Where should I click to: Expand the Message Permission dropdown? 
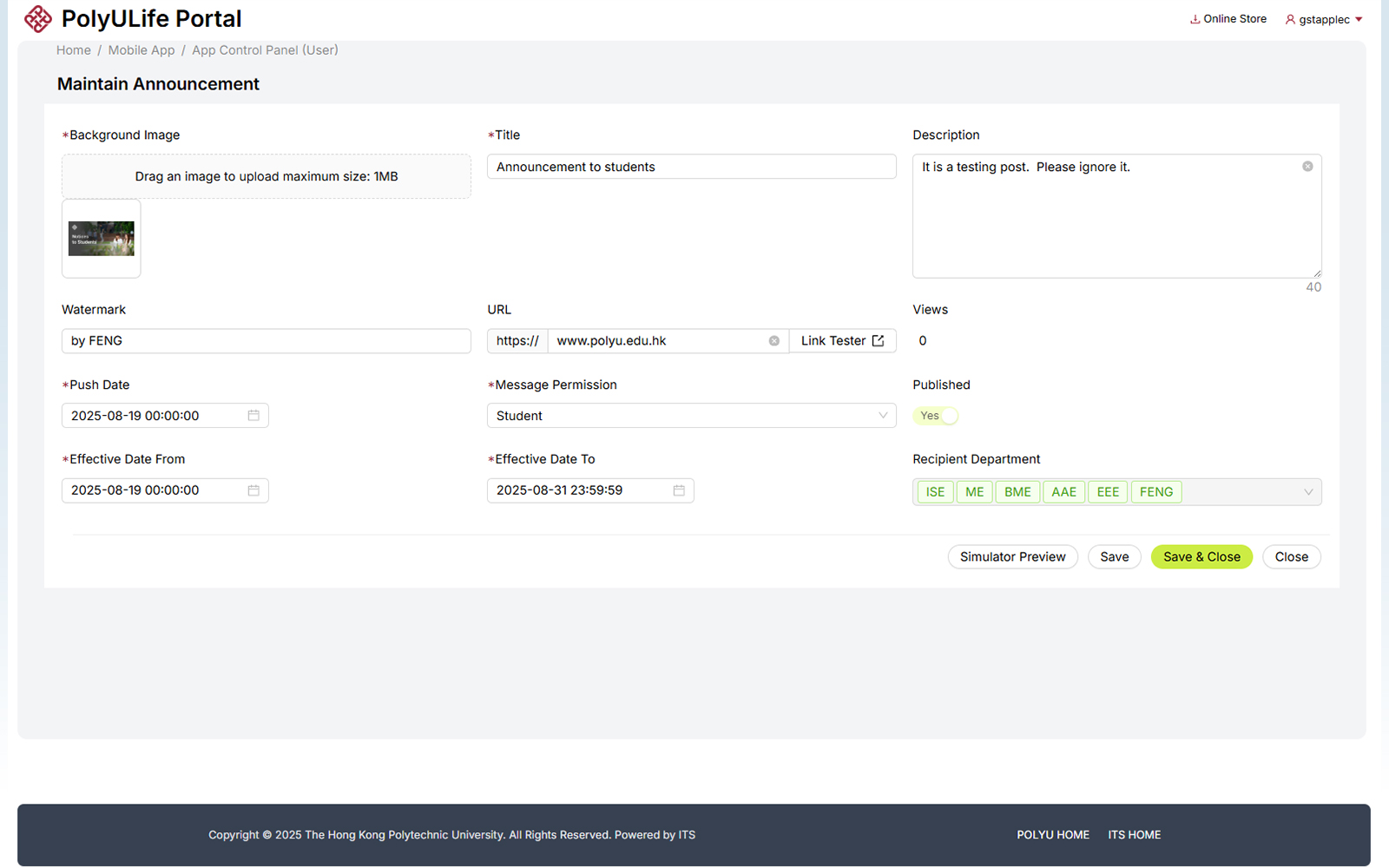tap(882, 416)
